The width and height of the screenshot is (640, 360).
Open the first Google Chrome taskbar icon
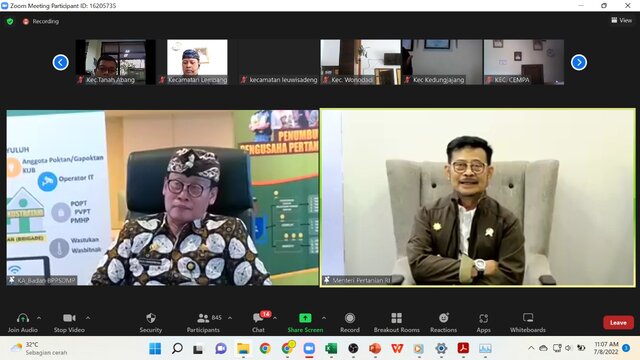click(265, 349)
